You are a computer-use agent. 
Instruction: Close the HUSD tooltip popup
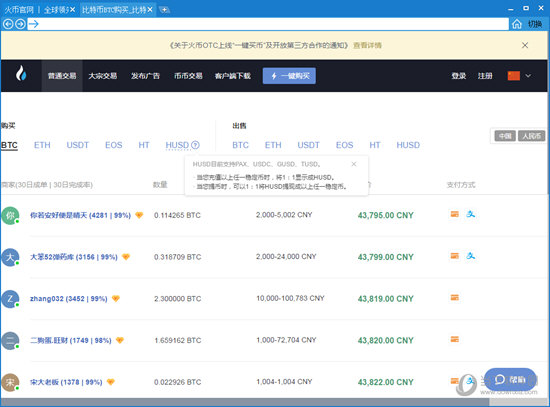tap(354, 164)
